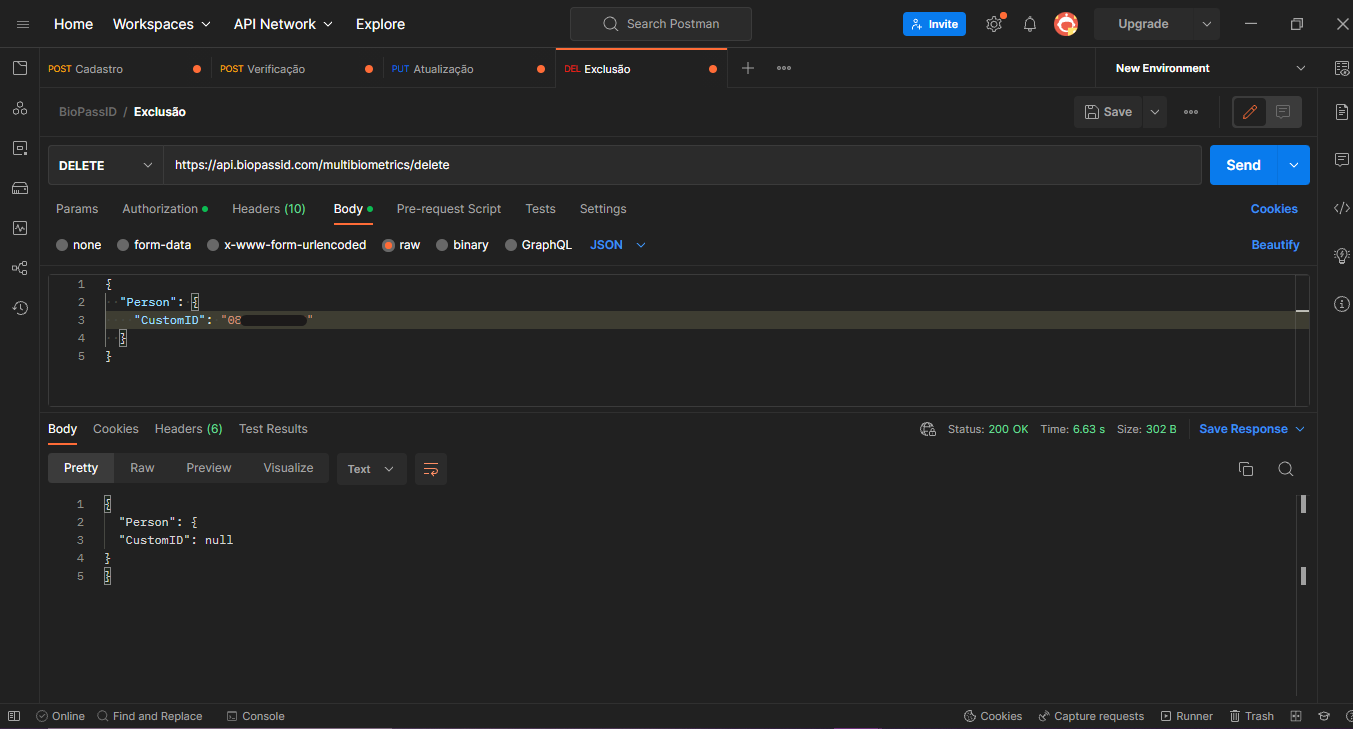Click the request URL field
This screenshot has width=1353, height=729.
(682, 165)
